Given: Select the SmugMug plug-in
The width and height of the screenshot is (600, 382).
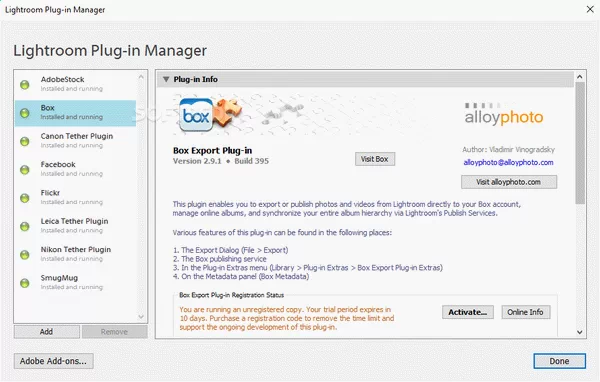Looking at the screenshot, I should 75,283.
